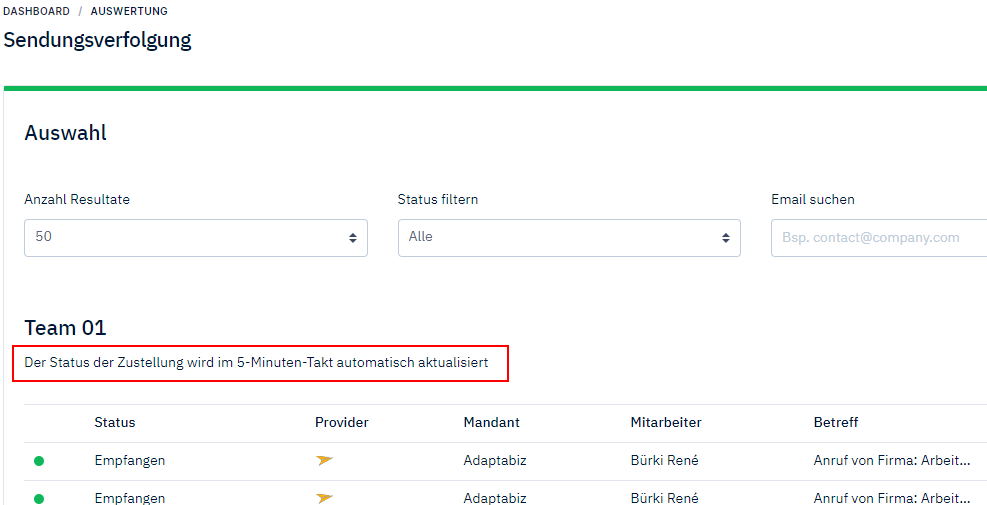Click Adaptabiz in the second row
The height and width of the screenshot is (505, 987).
[x=495, y=498]
